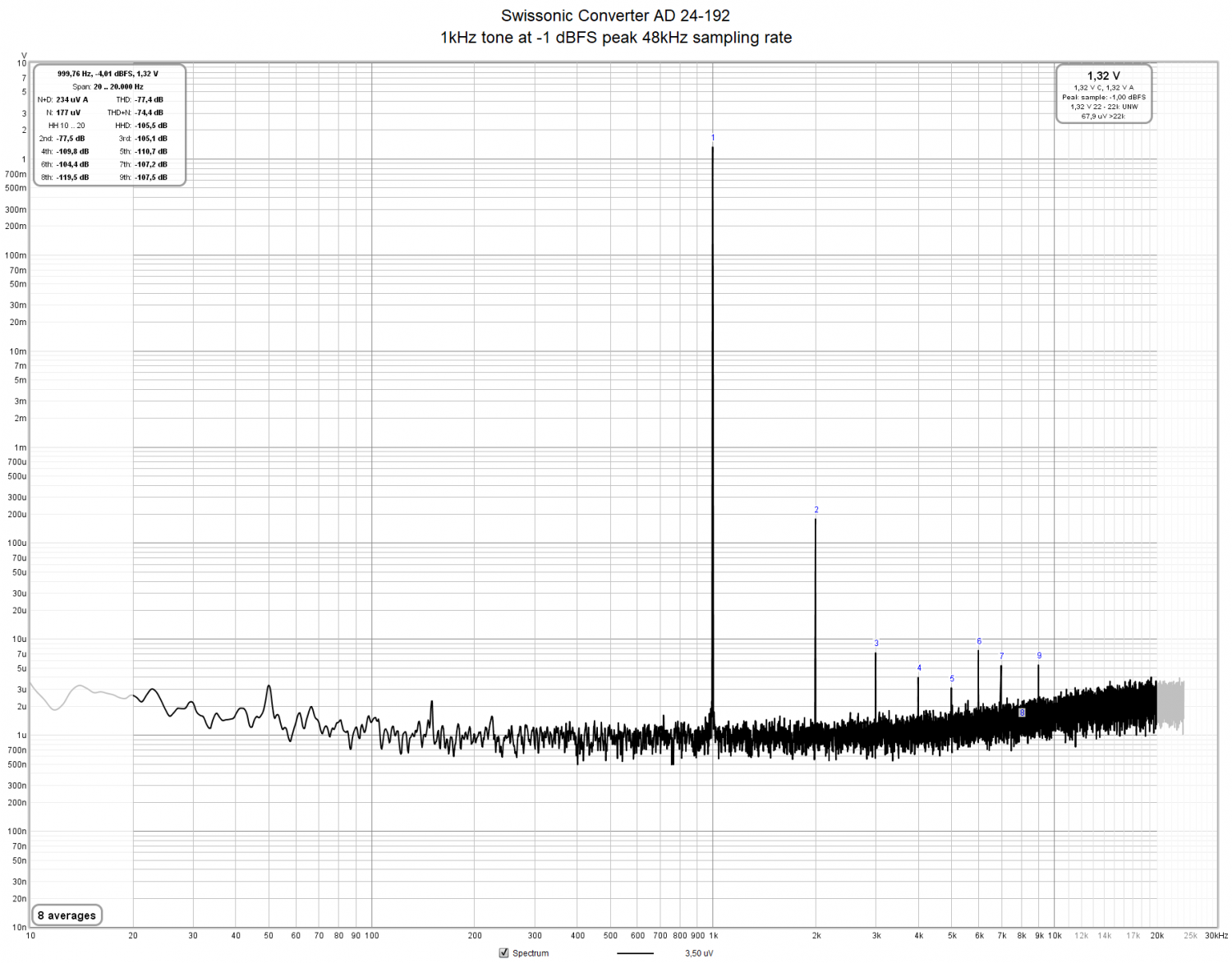Viewport: 1232px width, 963px height.
Task: Click the 1u label on the vertical axis
Action: (x=21, y=736)
